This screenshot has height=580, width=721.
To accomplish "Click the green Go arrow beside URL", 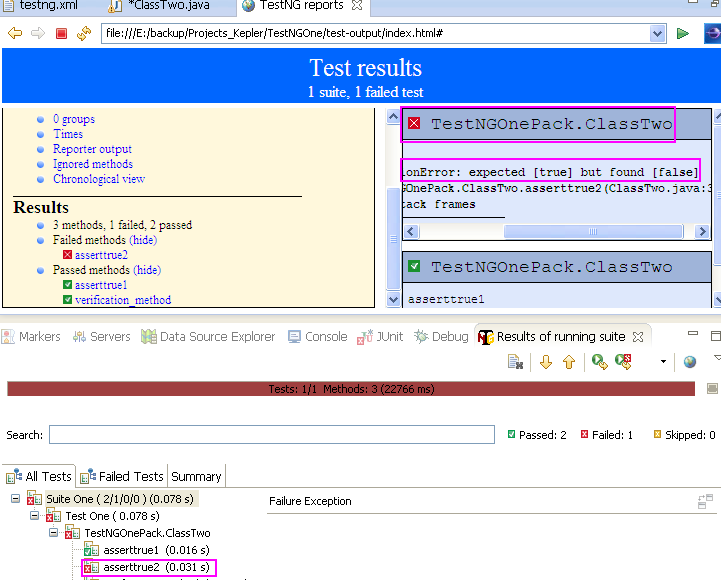I will pyautogui.click(x=683, y=33).
